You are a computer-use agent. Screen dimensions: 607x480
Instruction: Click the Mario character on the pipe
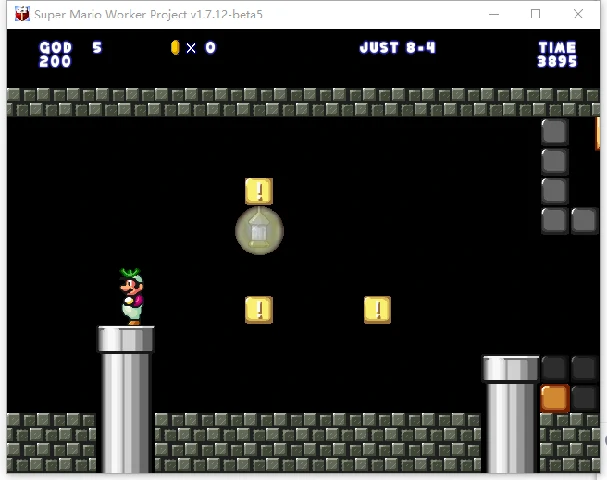(x=131, y=297)
